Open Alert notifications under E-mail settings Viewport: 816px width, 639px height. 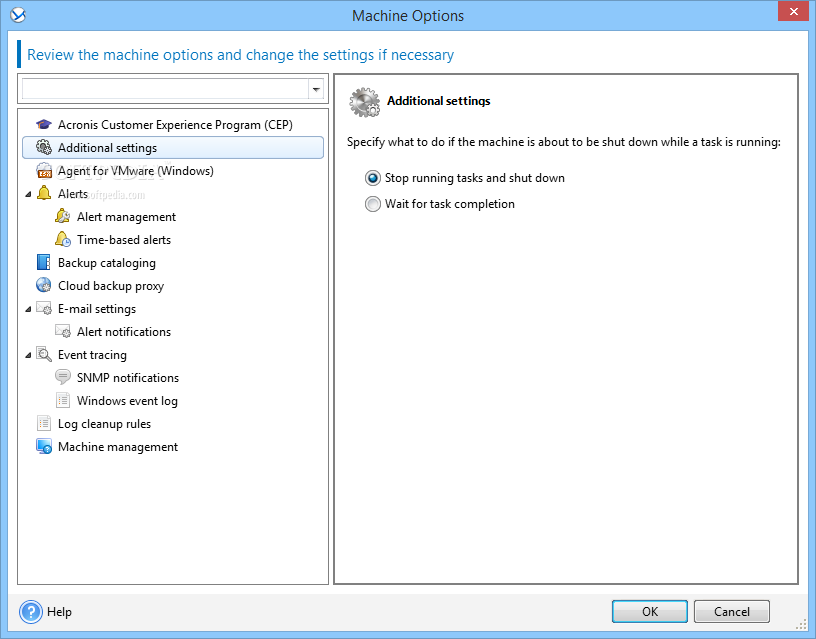click(x=124, y=331)
